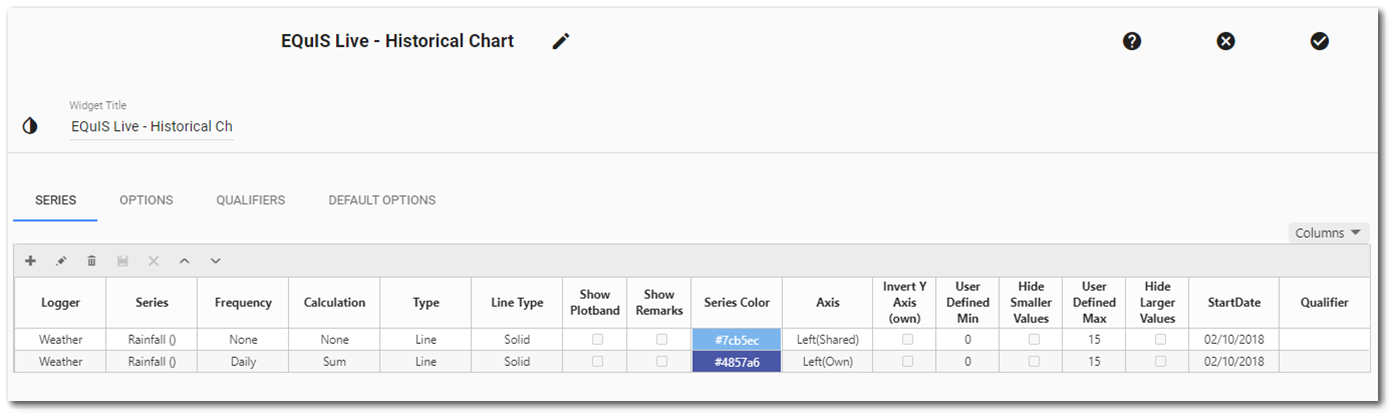Open help via question mark icon

[1132, 41]
